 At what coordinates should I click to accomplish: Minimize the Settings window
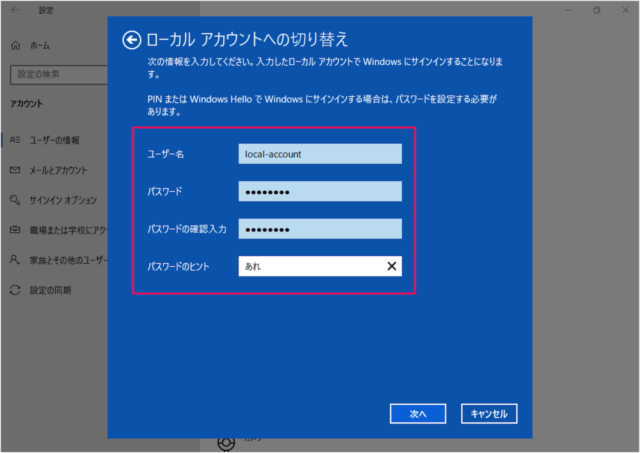[x=568, y=10]
